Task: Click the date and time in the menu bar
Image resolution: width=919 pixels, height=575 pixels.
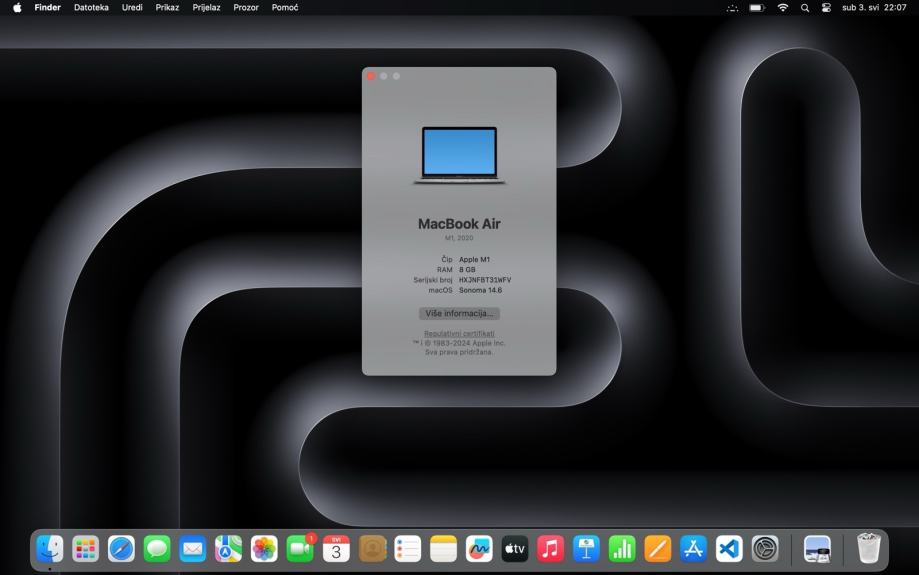Action: pyautogui.click(x=874, y=8)
